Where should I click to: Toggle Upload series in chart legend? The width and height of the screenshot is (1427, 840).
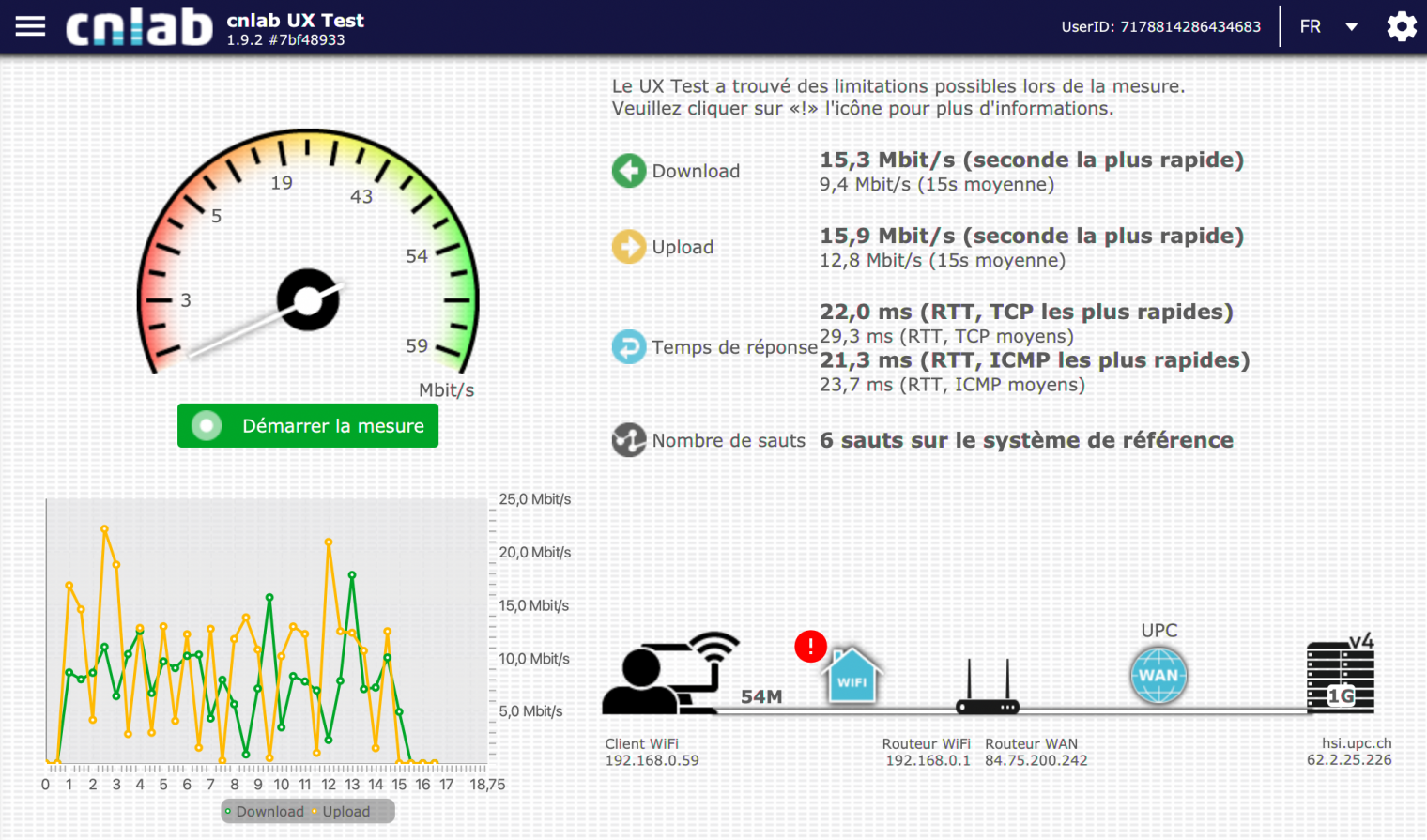pyautogui.click(x=342, y=812)
